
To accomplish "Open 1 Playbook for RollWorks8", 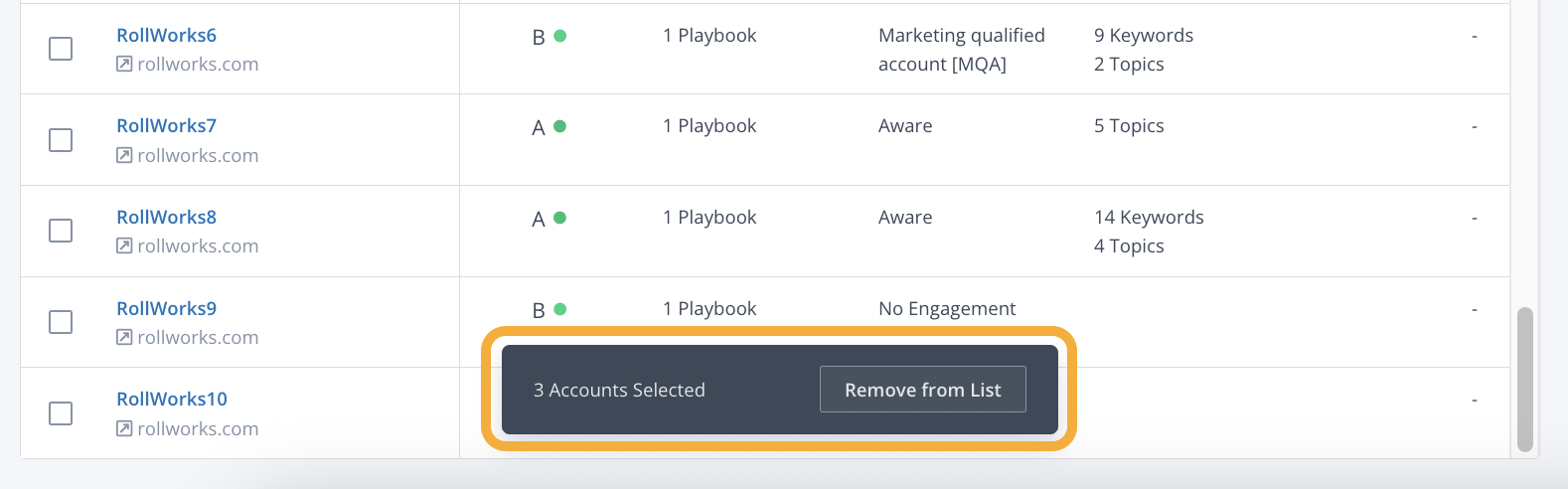I will [x=709, y=218].
